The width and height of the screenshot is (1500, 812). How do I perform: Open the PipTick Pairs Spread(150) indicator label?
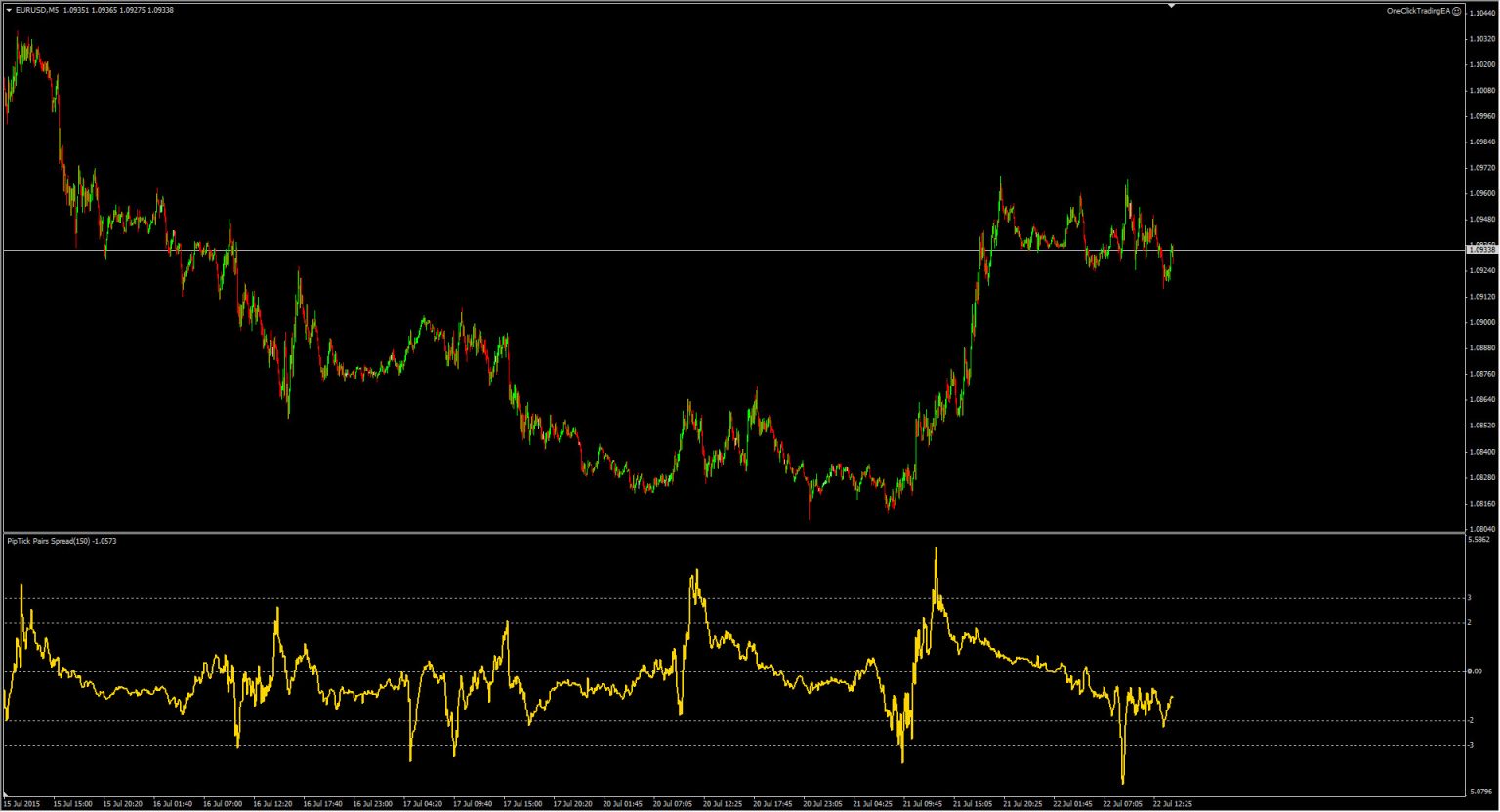[61, 539]
